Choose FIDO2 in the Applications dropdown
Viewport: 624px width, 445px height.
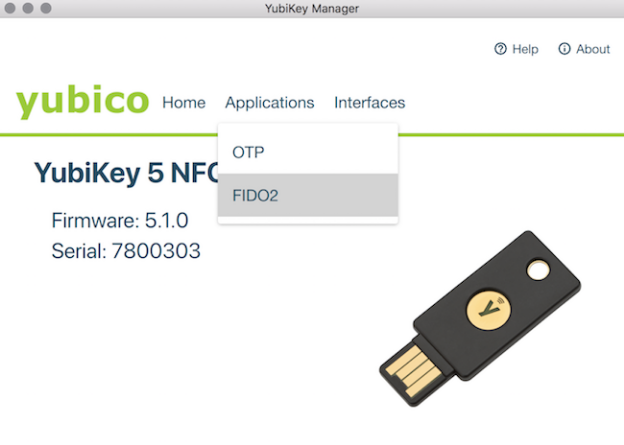pos(255,195)
